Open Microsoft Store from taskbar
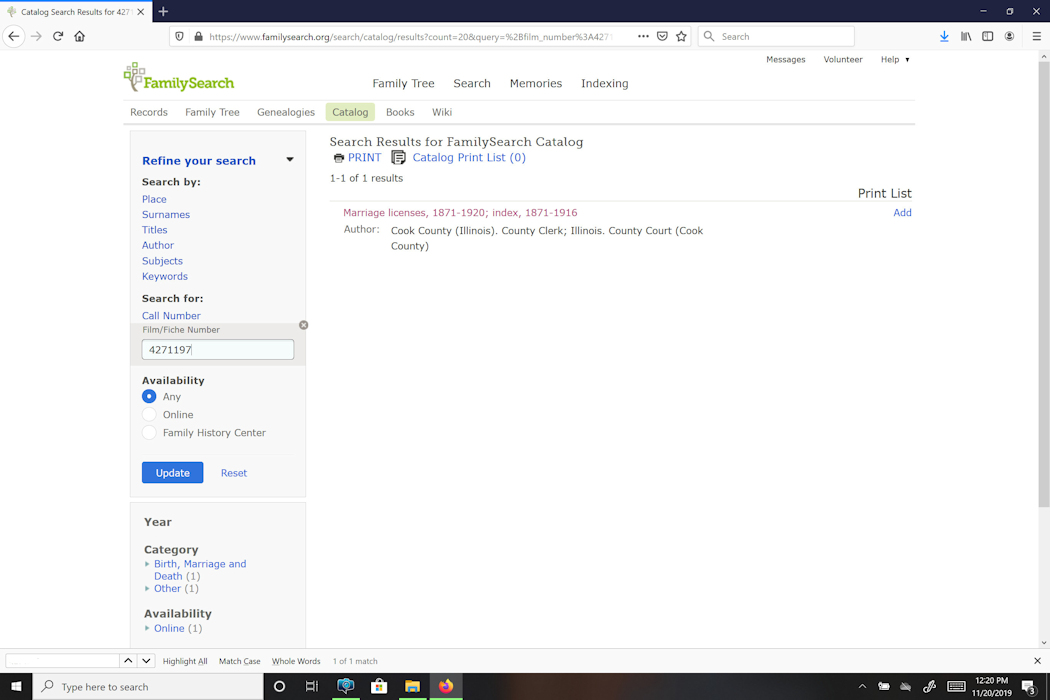The height and width of the screenshot is (700, 1050). [x=379, y=687]
